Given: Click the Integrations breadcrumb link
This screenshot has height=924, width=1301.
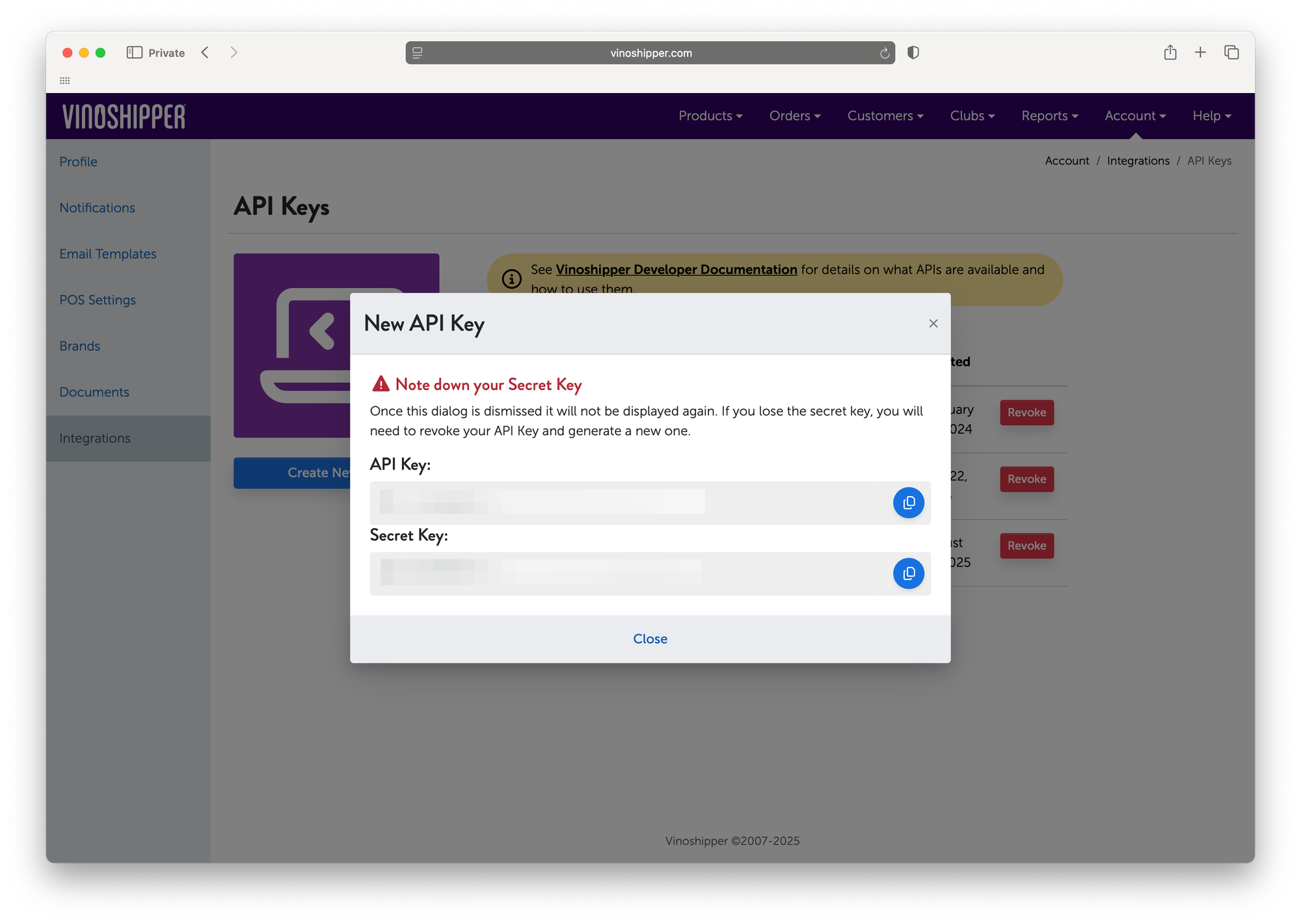Looking at the screenshot, I should coord(1138,161).
